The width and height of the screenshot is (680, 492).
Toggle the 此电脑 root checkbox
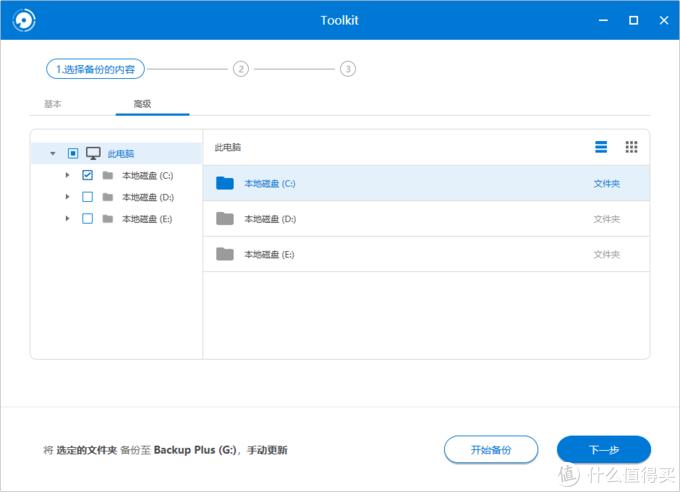click(x=73, y=154)
